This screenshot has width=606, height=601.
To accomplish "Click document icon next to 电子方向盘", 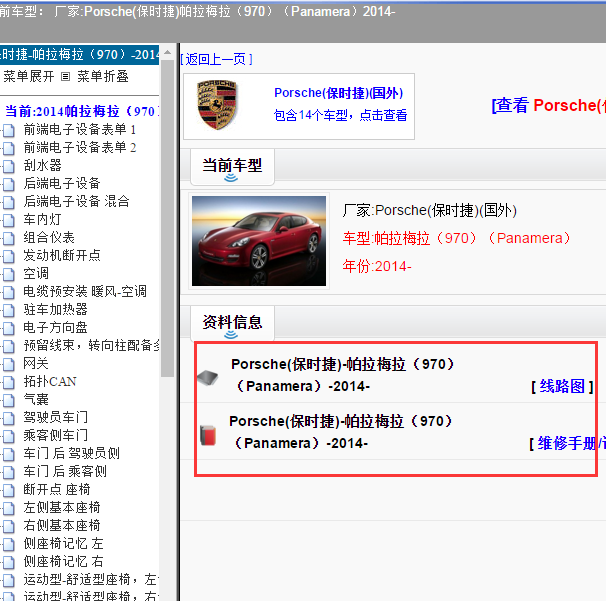I will pyautogui.click(x=9, y=328).
